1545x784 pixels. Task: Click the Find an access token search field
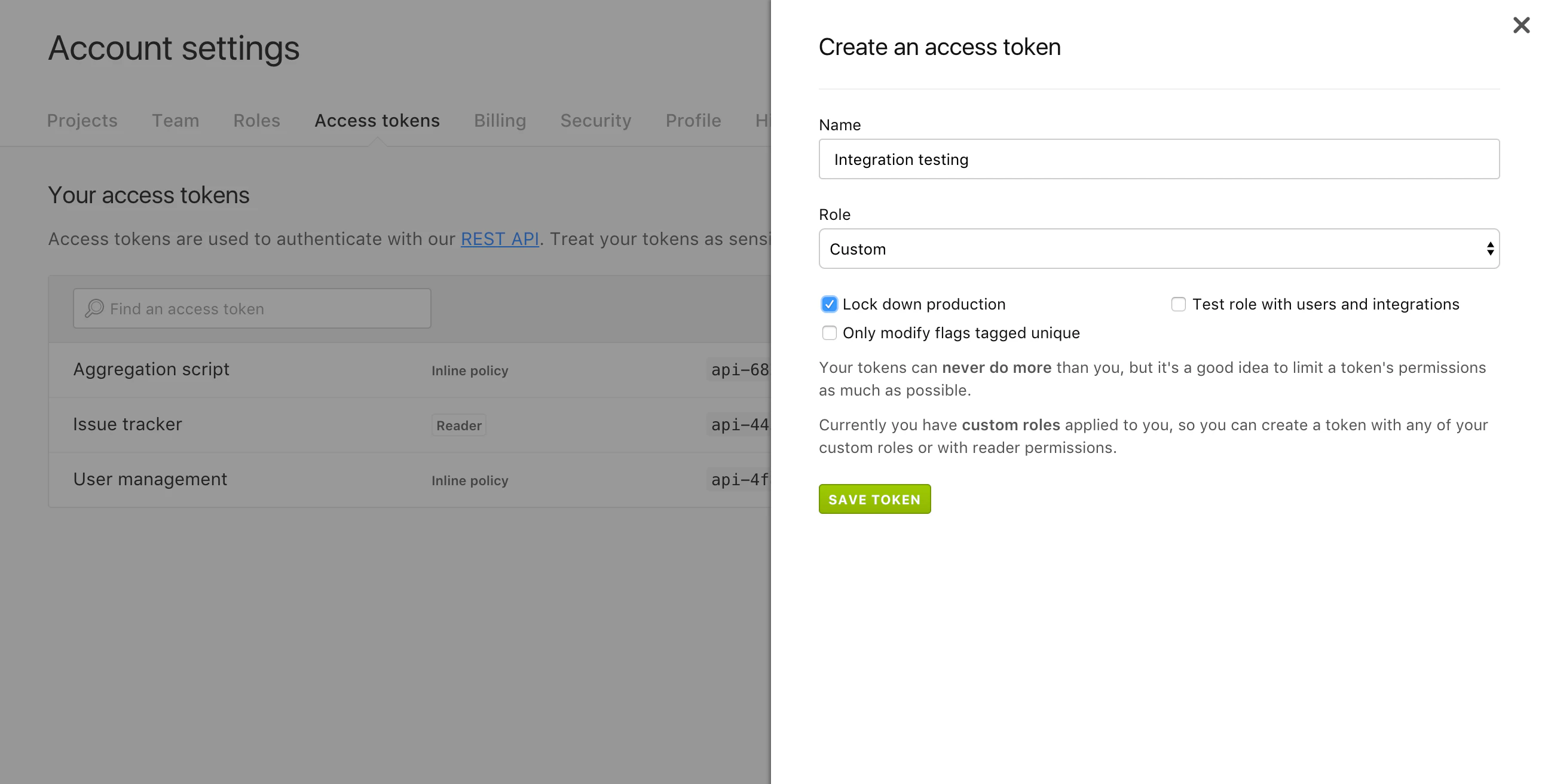point(252,308)
